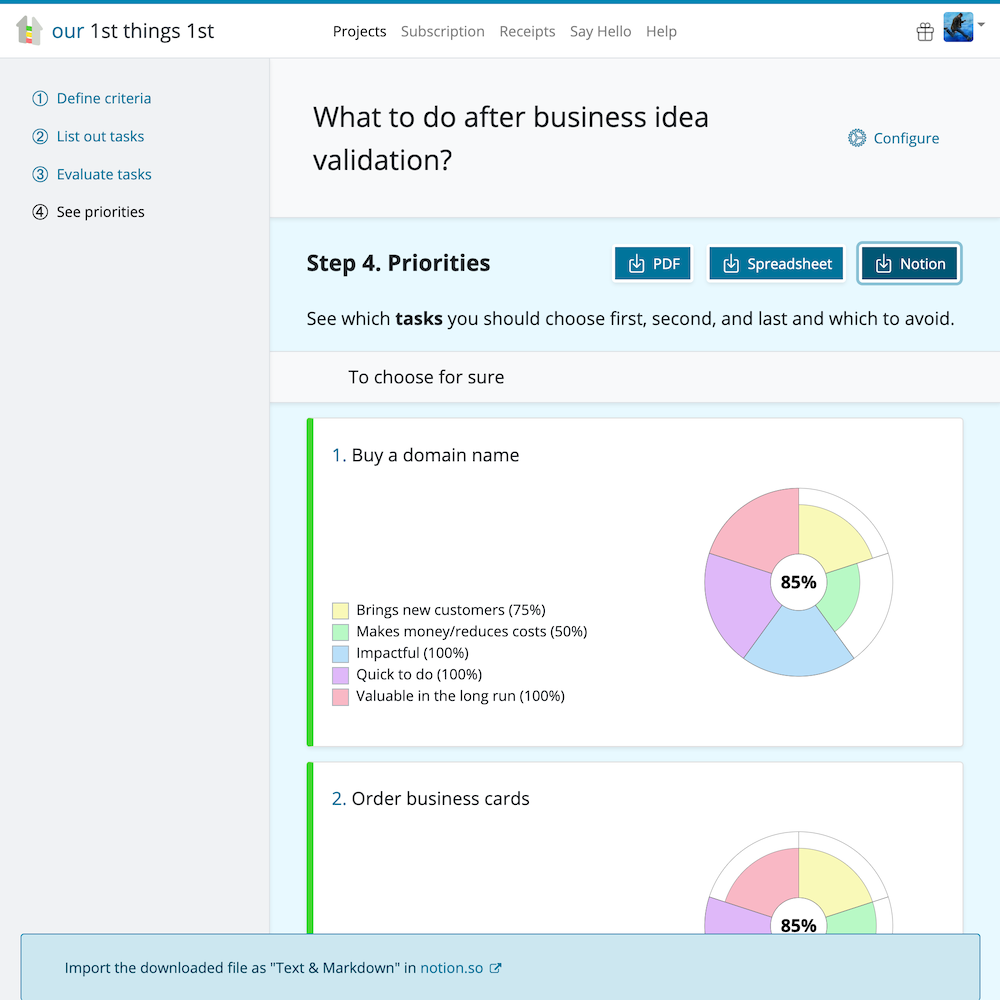Open the Say Hello page

click(x=601, y=31)
